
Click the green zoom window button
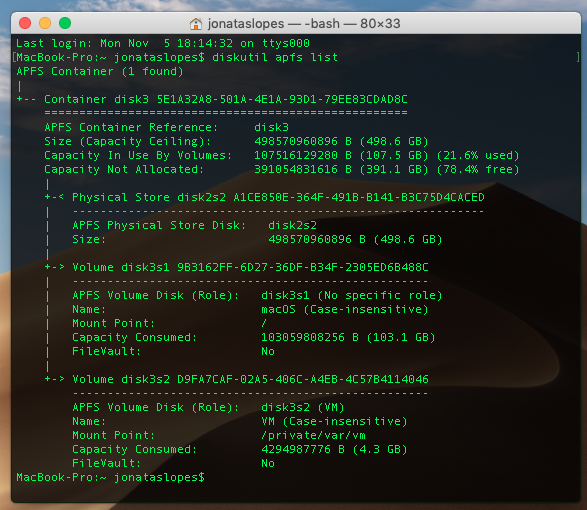[65, 23]
